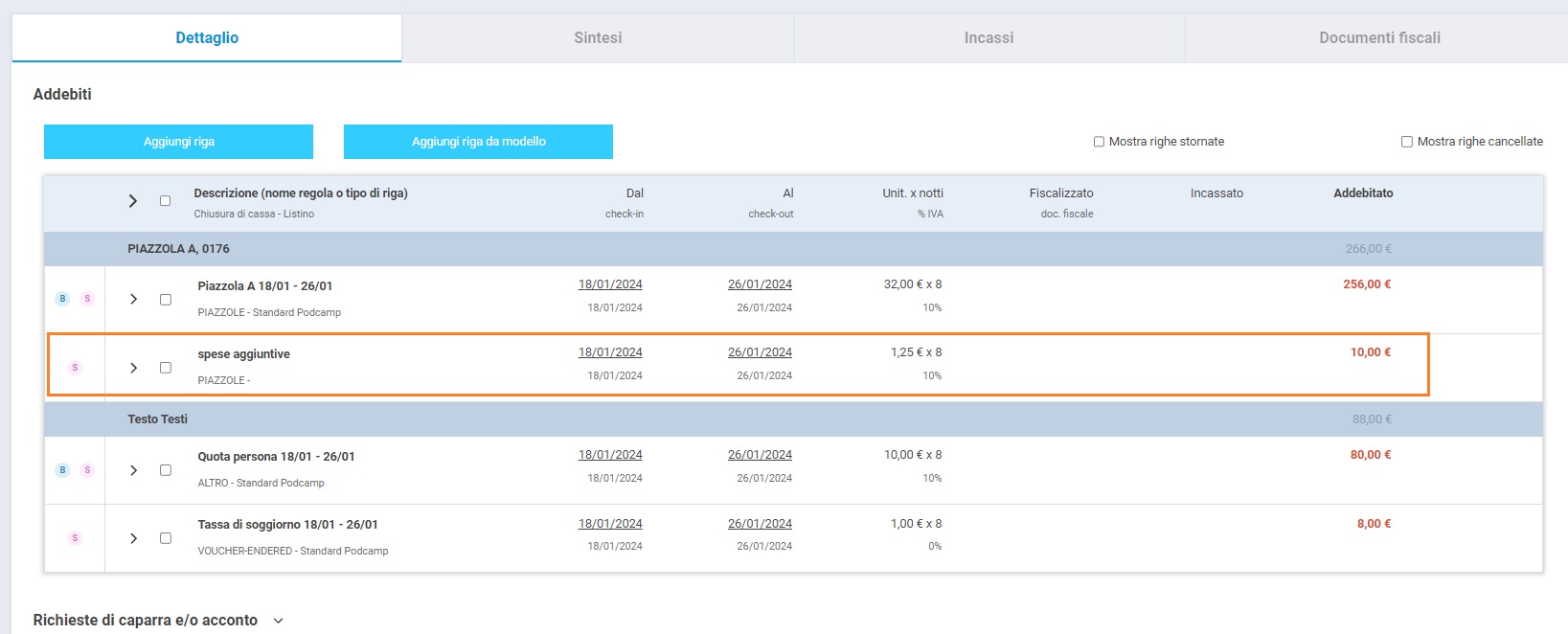Click the S badge on Quota persona row

click(x=87, y=470)
